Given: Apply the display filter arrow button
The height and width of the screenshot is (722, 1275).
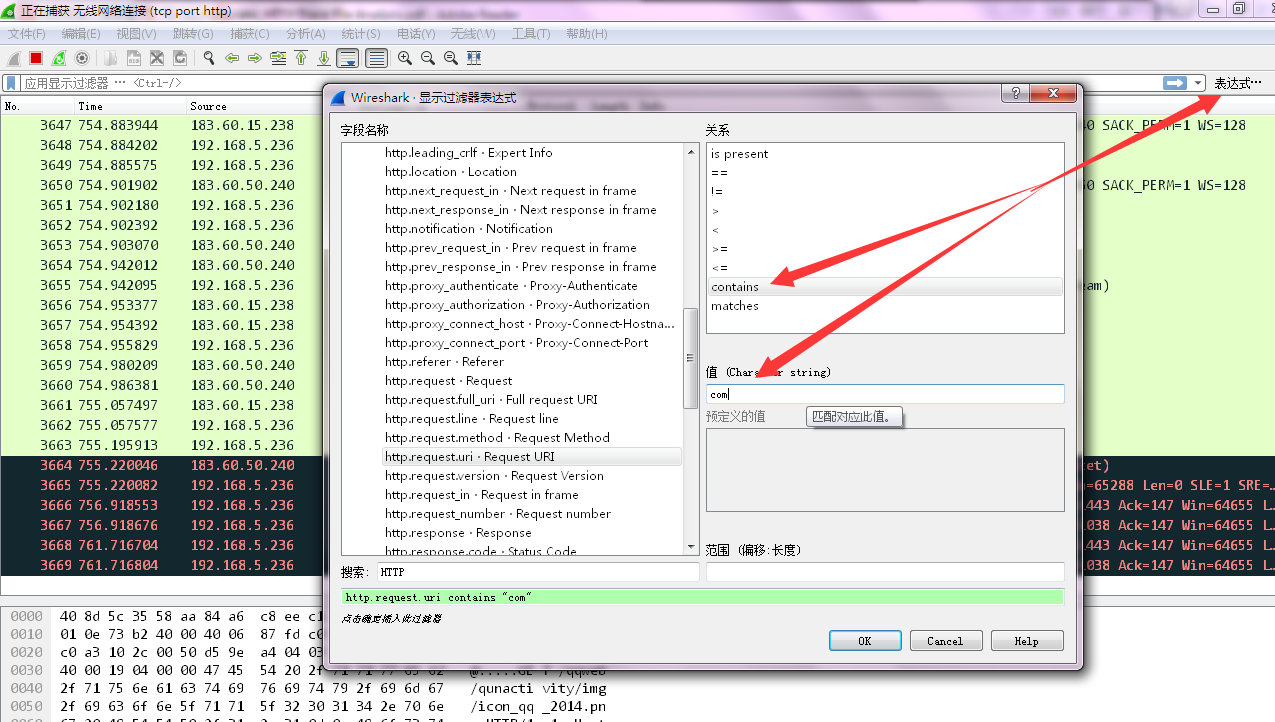Looking at the screenshot, I should click(1174, 83).
